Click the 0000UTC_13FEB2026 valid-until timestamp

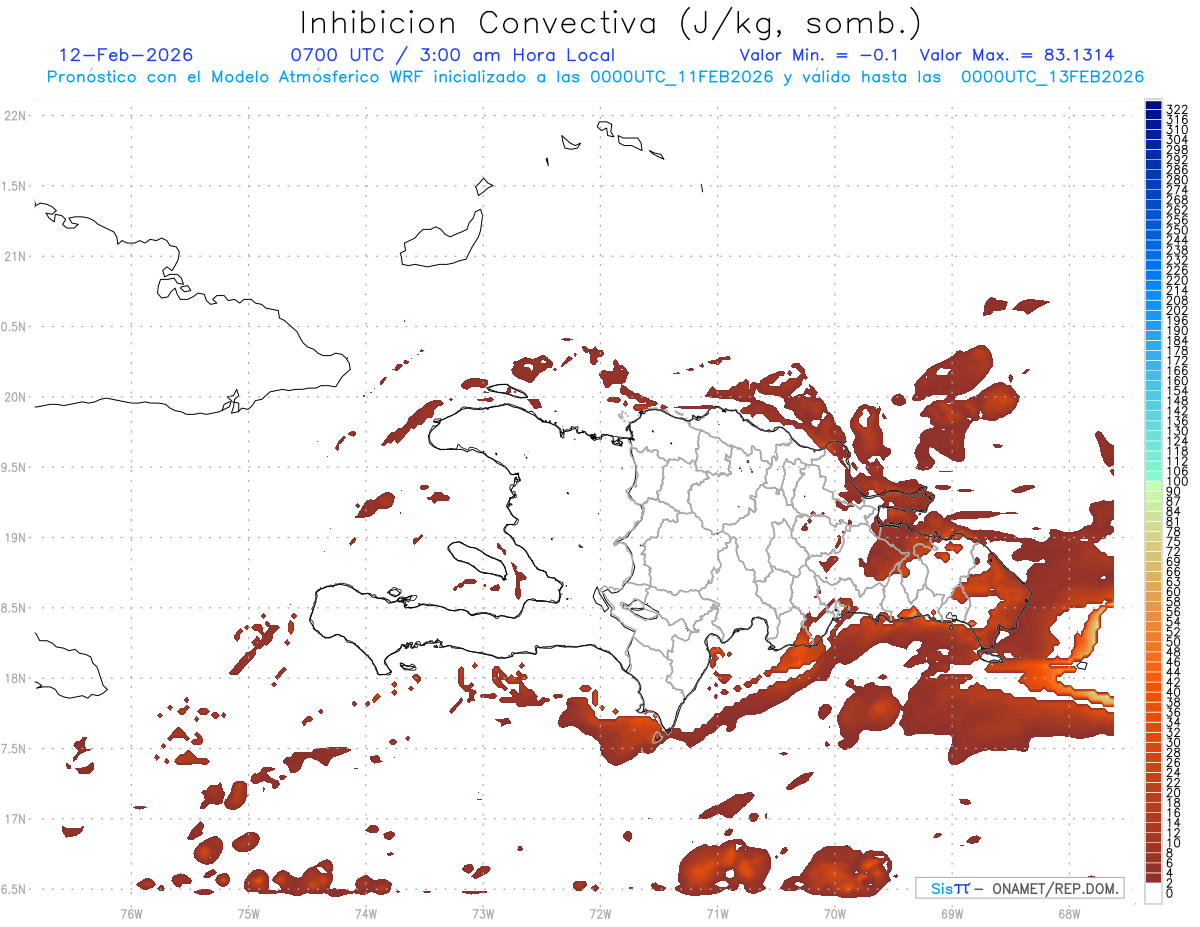coord(1053,77)
